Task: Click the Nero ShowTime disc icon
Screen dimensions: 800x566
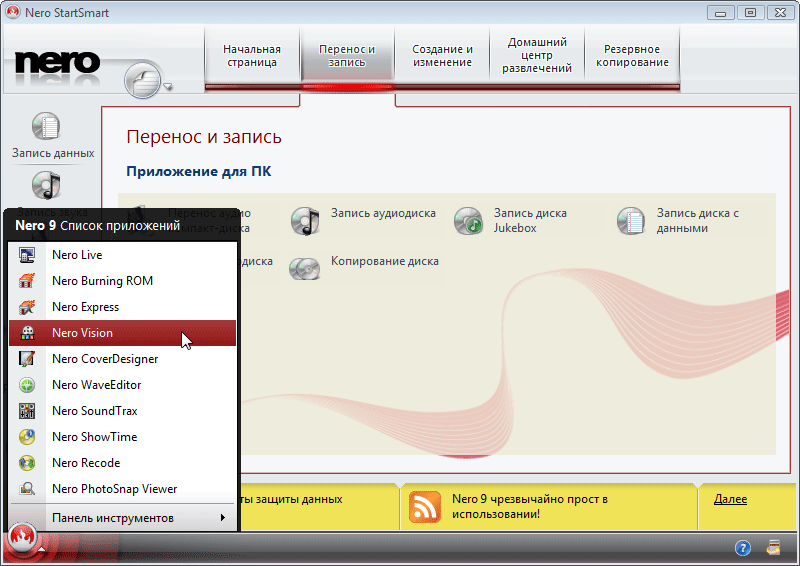Action: coord(27,437)
